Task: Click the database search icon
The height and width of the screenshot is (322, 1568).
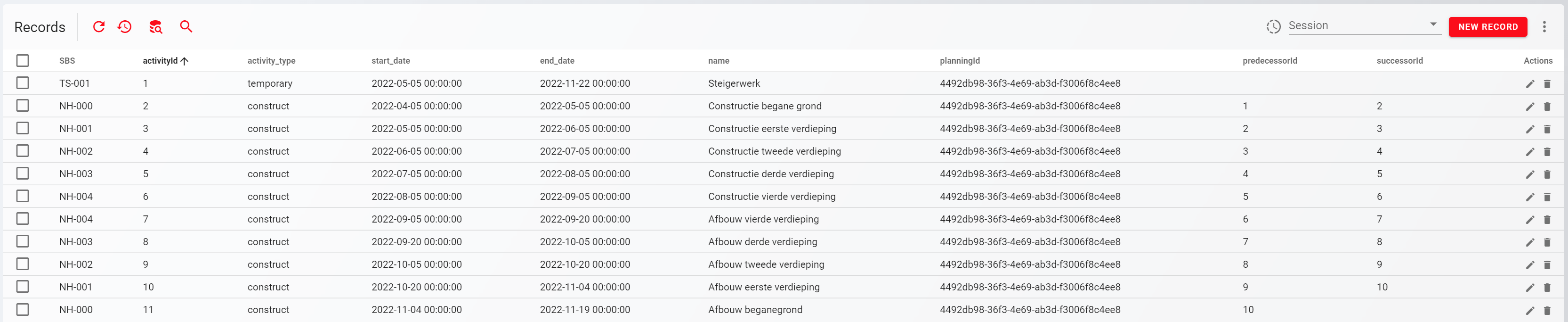Action: click(156, 27)
